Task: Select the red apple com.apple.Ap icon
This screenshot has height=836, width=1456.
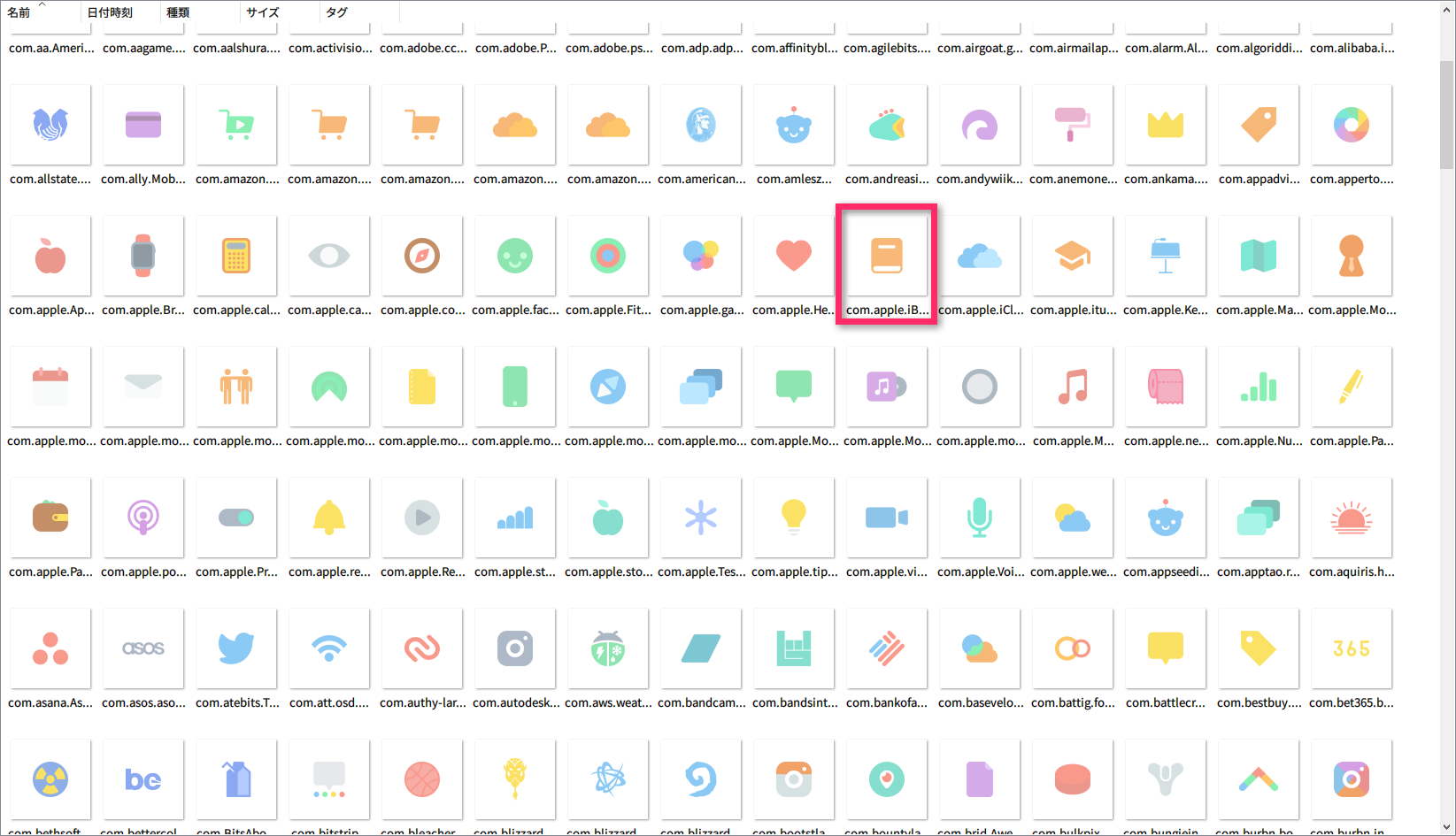Action: [50, 256]
